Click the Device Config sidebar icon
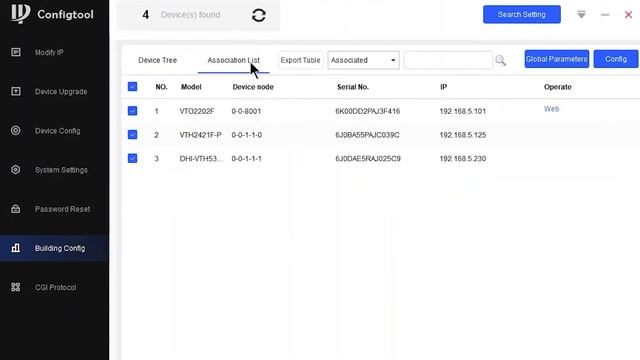 click(x=16, y=131)
